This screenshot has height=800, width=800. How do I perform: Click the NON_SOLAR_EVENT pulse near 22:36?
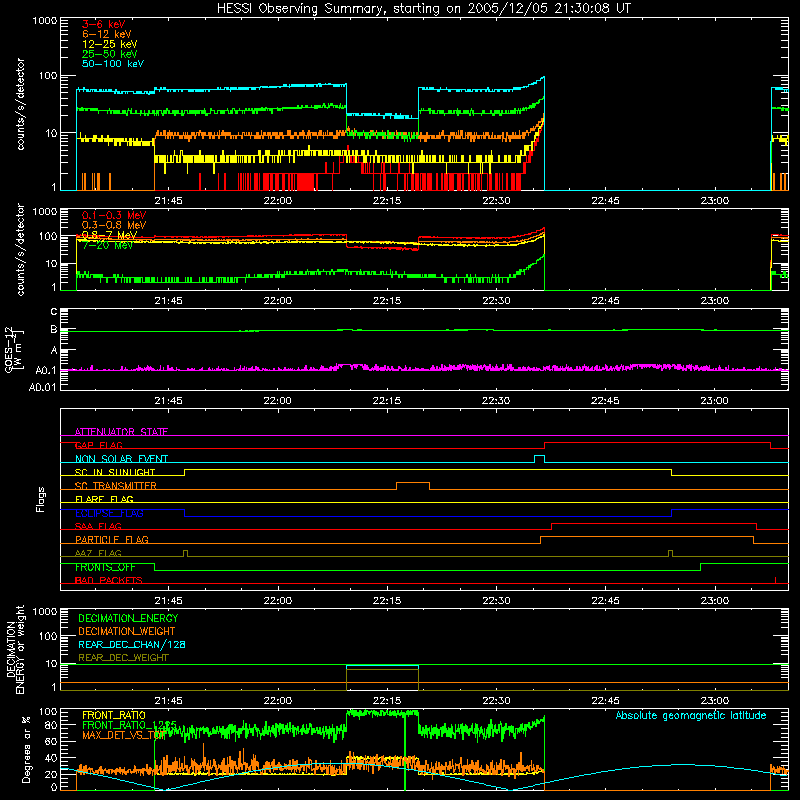click(539, 459)
